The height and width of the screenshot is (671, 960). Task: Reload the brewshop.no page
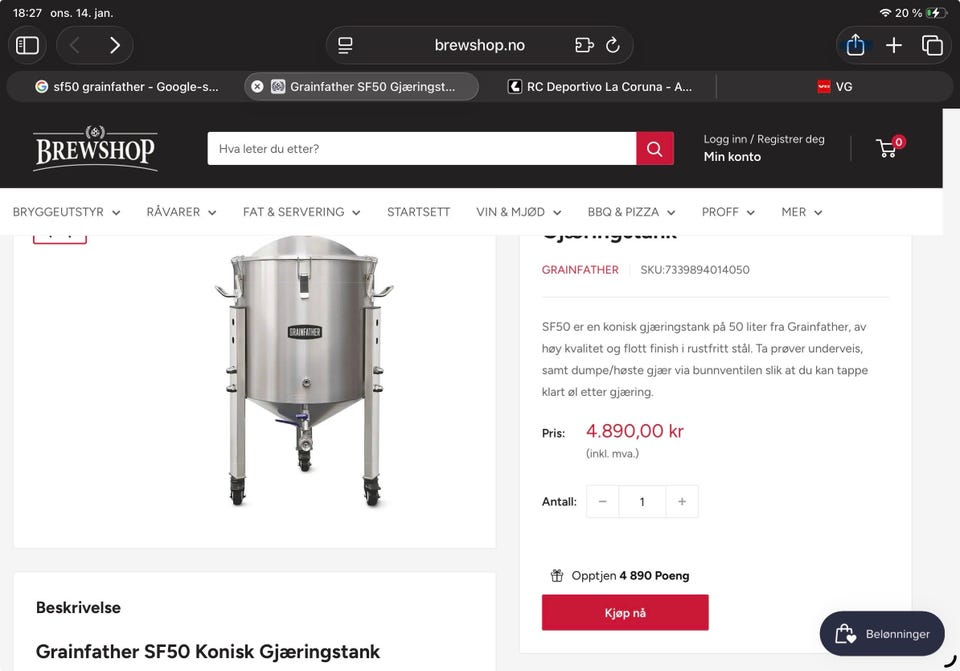point(613,45)
